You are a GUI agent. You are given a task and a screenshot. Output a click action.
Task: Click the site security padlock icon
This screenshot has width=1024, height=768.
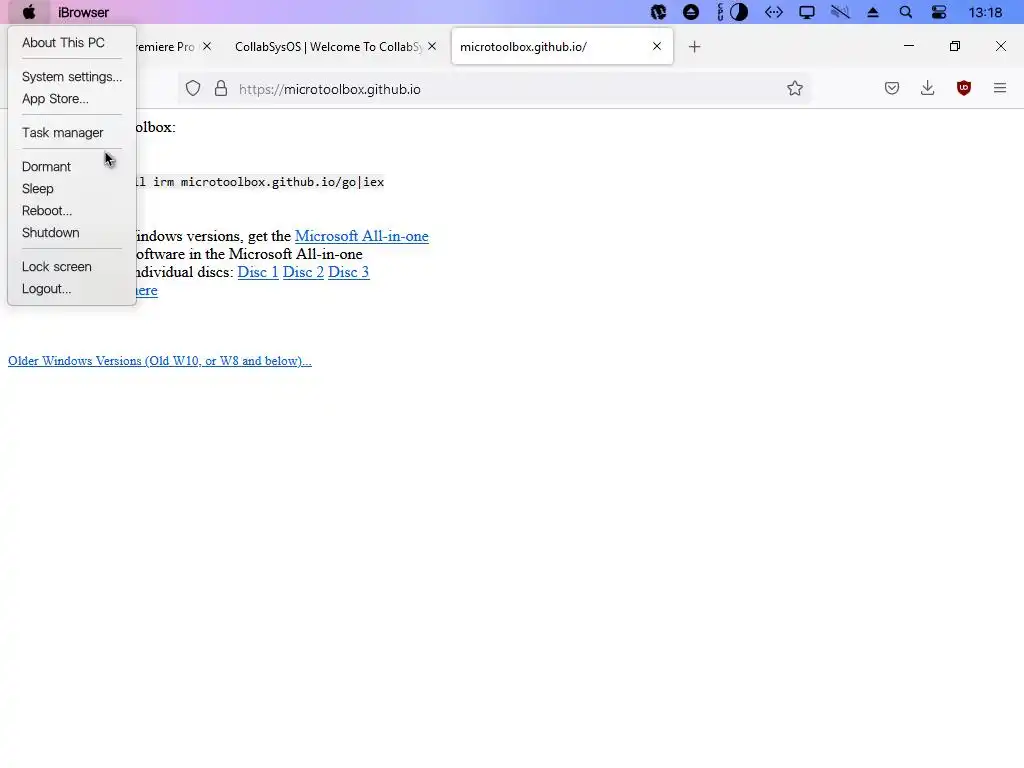click(x=221, y=89)
